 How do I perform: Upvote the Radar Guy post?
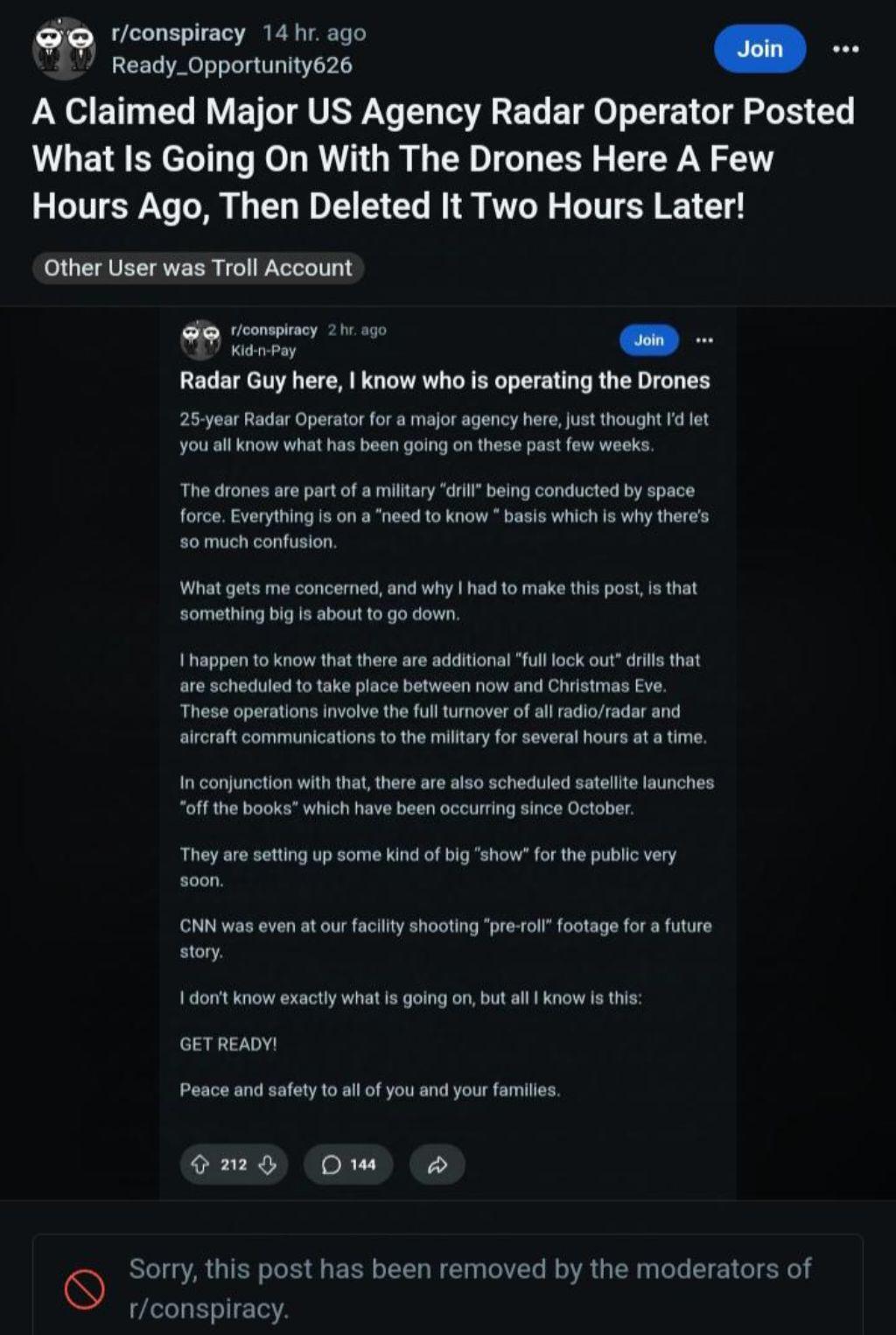199,1164
